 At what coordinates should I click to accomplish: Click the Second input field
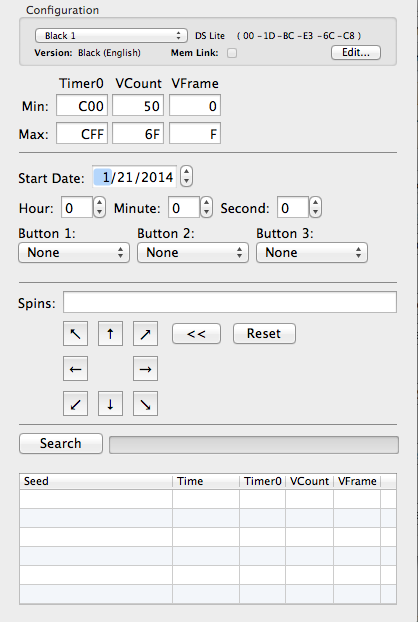point(293,207)
